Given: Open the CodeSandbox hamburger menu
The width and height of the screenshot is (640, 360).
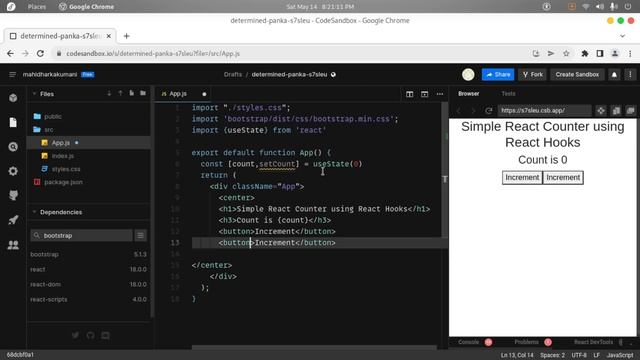Looking at the screenshot, I should click(12, 74).
